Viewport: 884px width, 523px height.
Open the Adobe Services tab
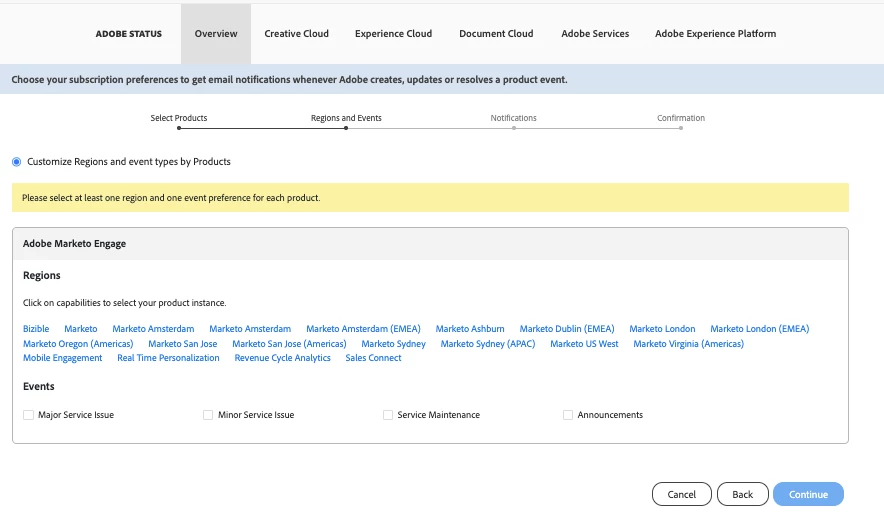point(595,34)
